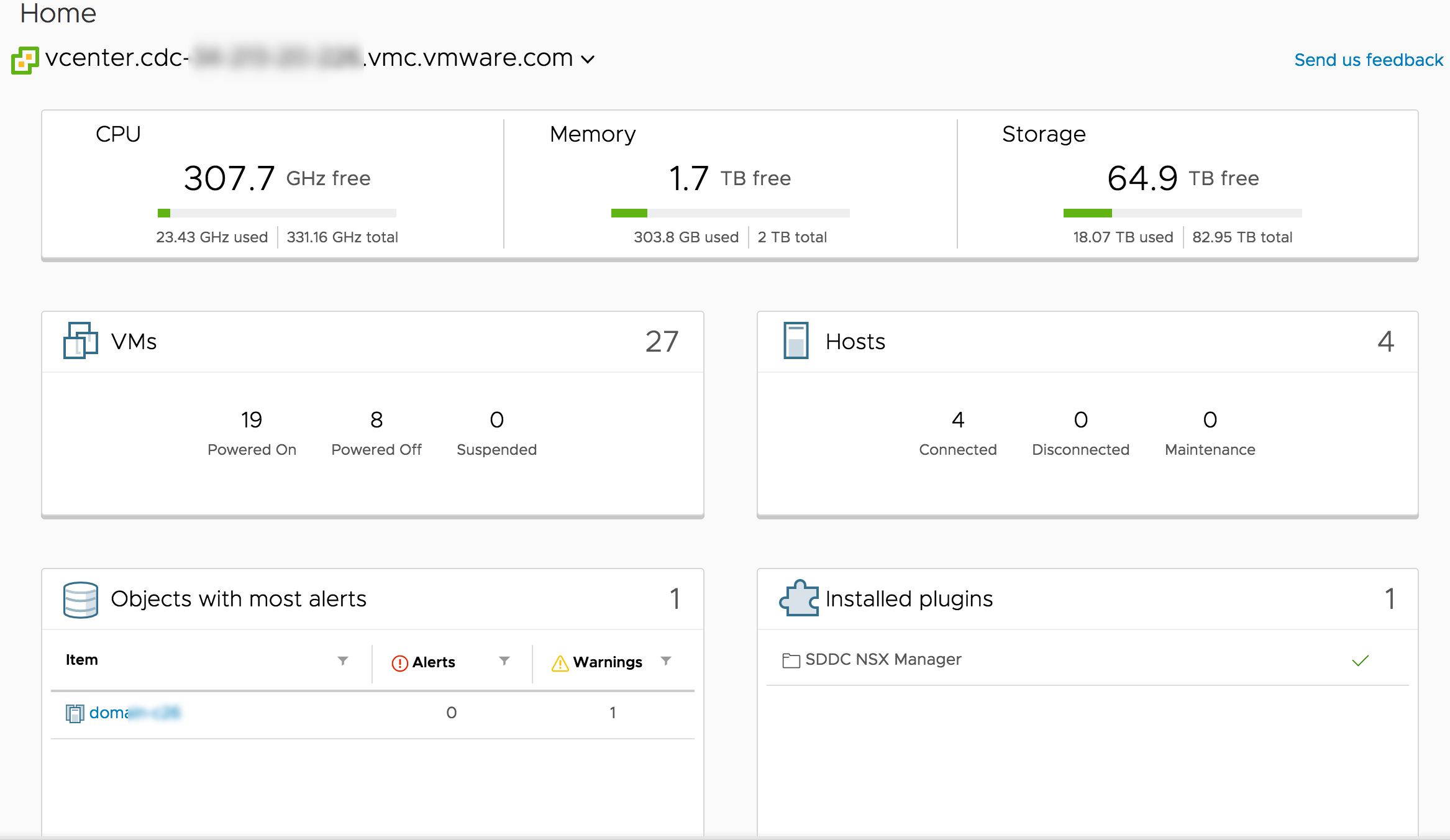Viewport: 1450px width, 840px height.
Task: Click Send us feedback link
Action: (x=1368, y=60)
